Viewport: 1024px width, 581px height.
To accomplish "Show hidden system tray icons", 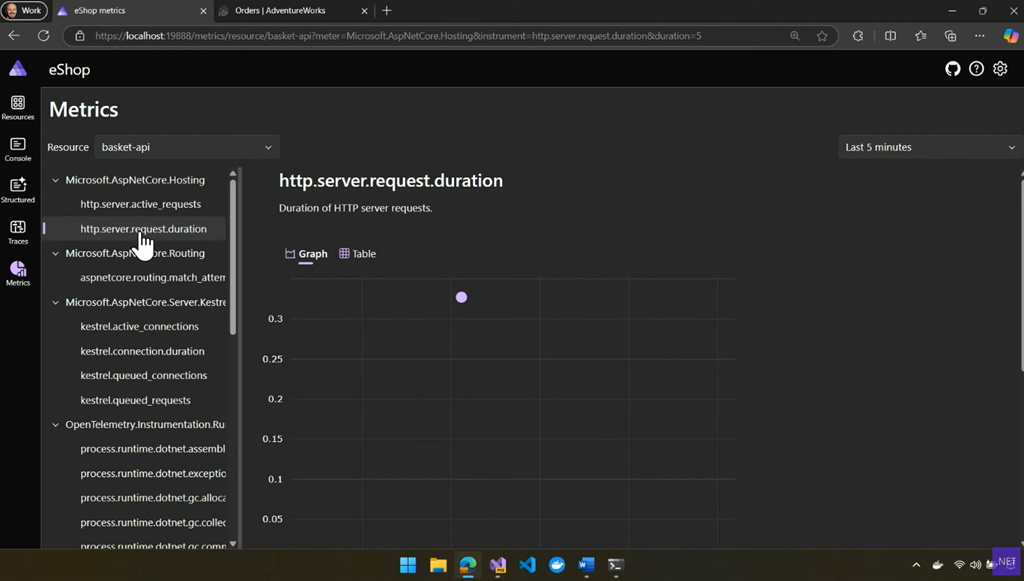I will [x=916, y=565].
